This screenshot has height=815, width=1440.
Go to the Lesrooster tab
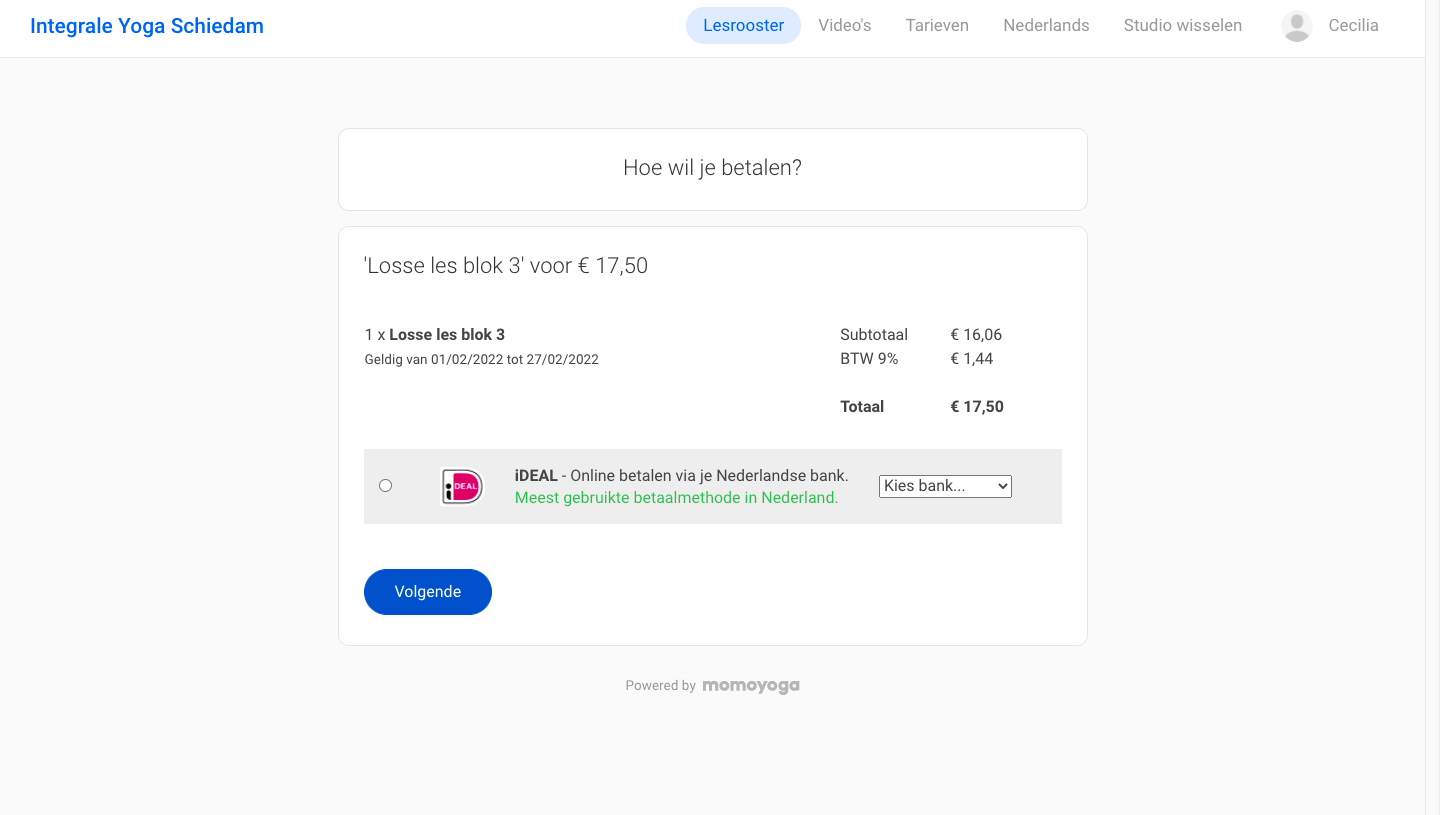click(x=743, y=26)
